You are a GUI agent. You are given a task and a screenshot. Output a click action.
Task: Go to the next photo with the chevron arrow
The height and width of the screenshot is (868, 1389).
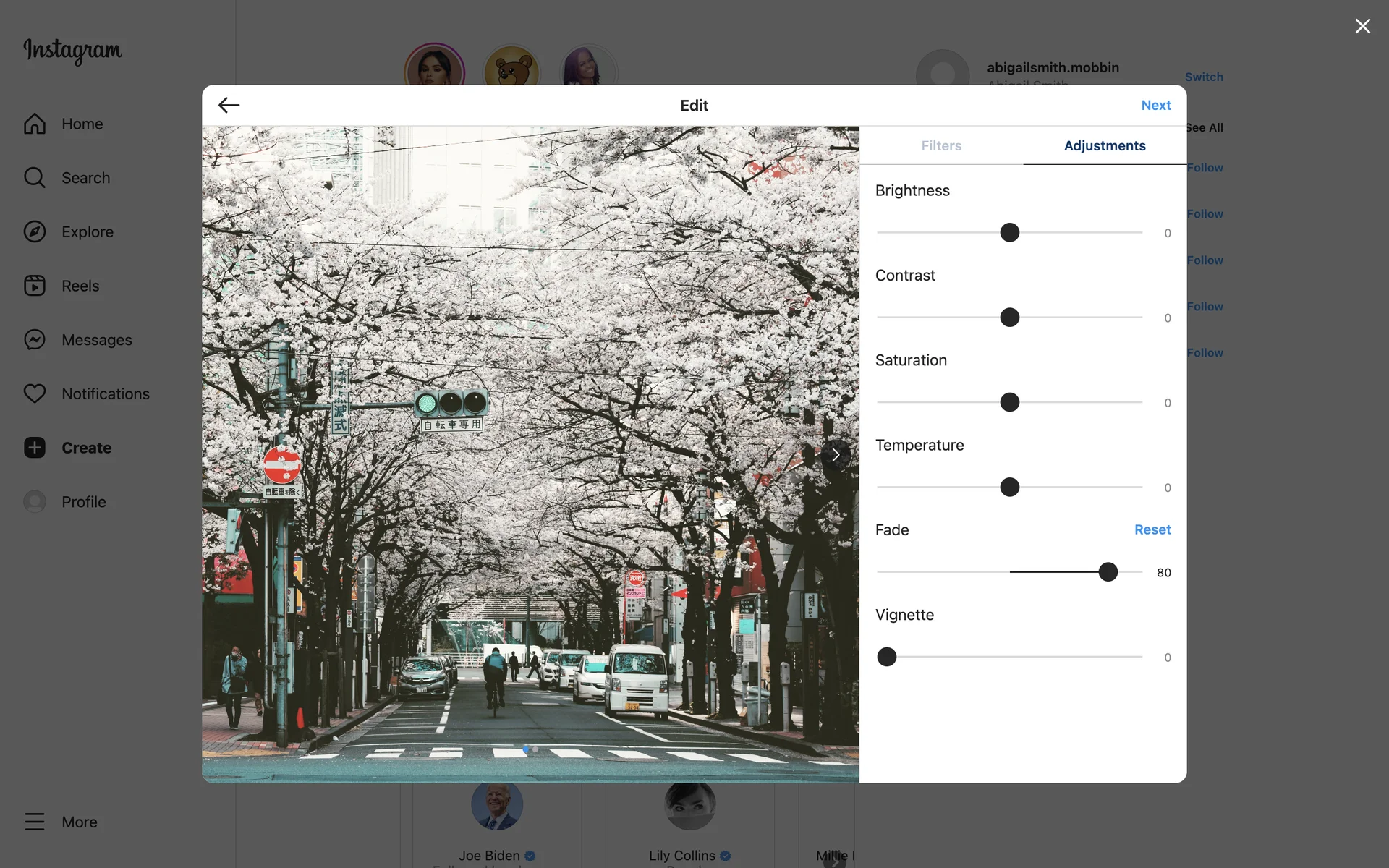[x=836, y=454]
